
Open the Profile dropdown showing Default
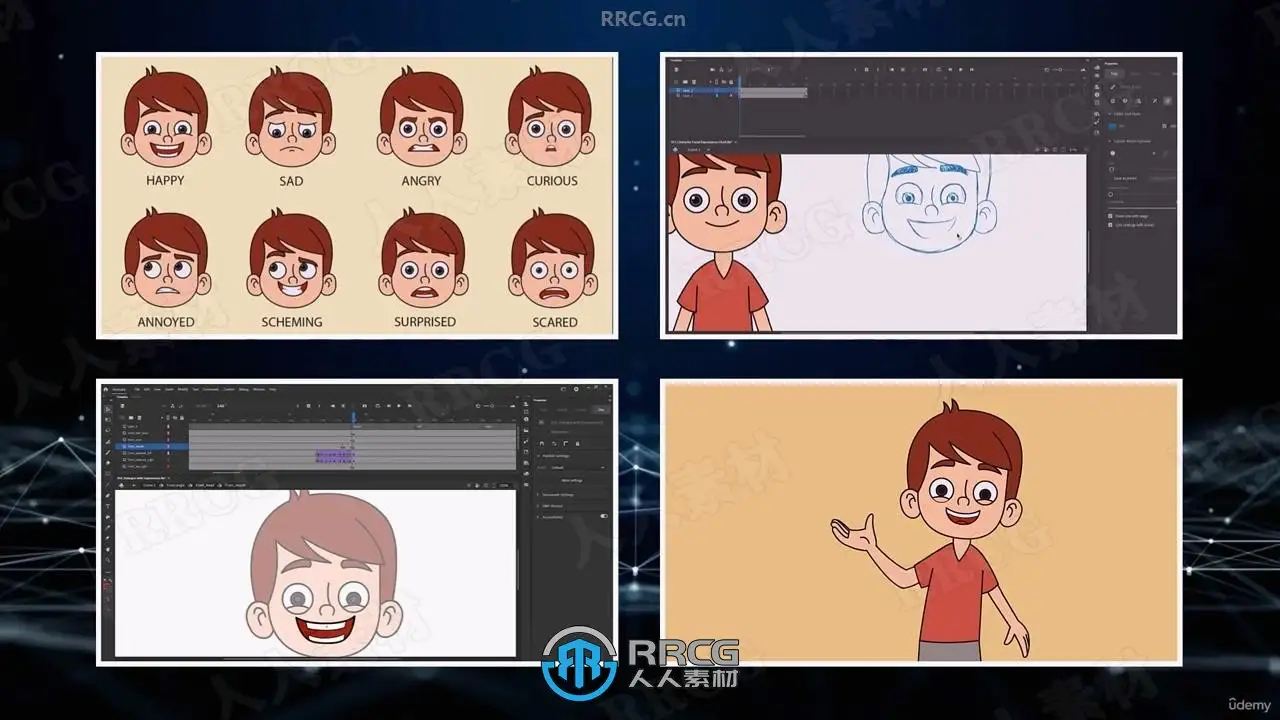578,467
